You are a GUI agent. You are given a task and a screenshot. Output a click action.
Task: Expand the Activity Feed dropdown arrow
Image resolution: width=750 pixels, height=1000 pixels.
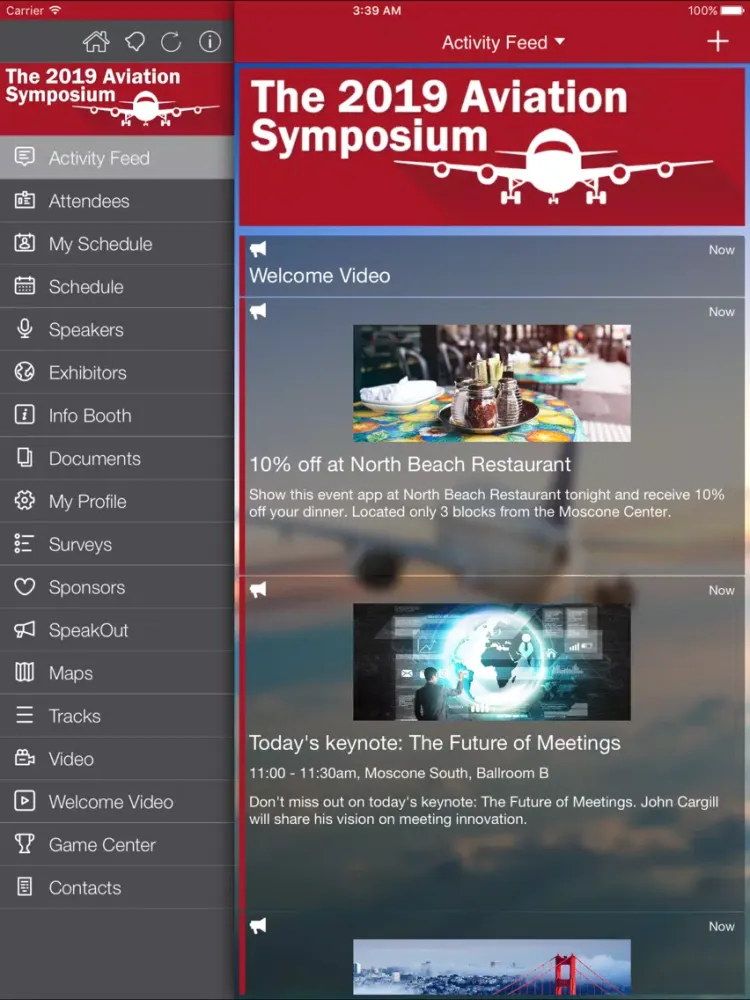pyautogui.click(x=559, y=42)
